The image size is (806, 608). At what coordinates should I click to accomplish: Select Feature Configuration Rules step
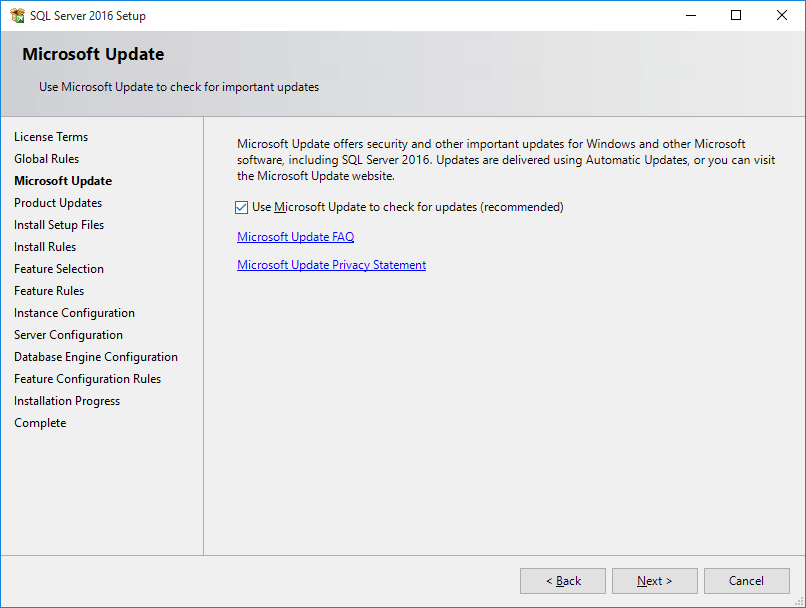(x=87, y=378)
